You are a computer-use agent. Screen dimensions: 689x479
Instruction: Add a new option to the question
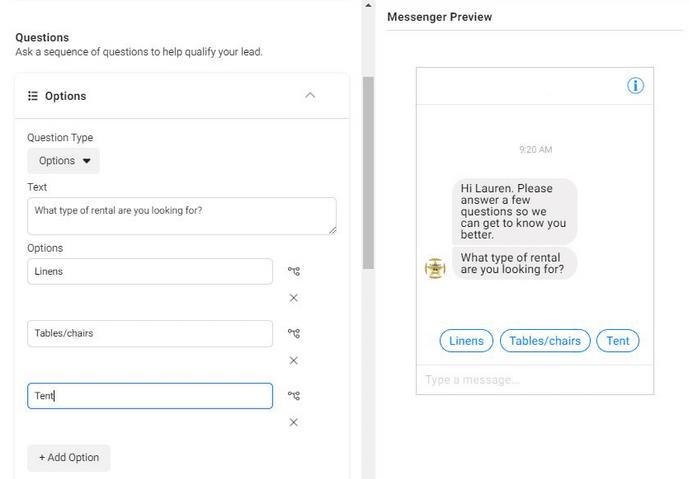click(x=69, y=457)
